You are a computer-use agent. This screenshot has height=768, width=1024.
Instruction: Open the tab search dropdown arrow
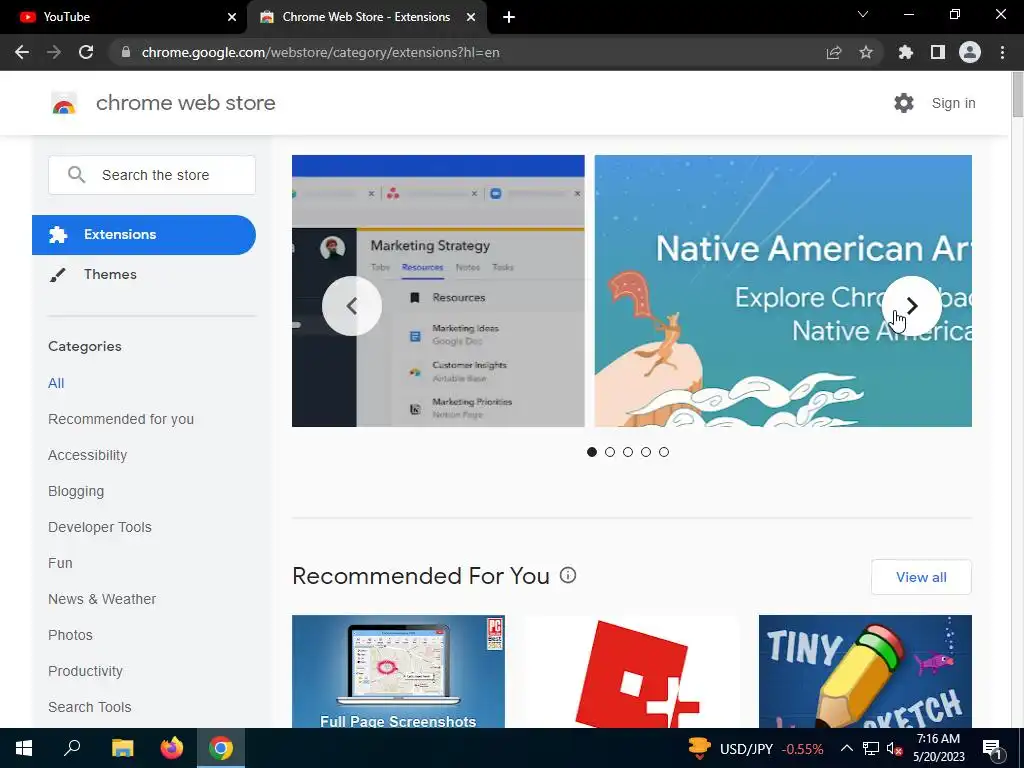point(863,14)
